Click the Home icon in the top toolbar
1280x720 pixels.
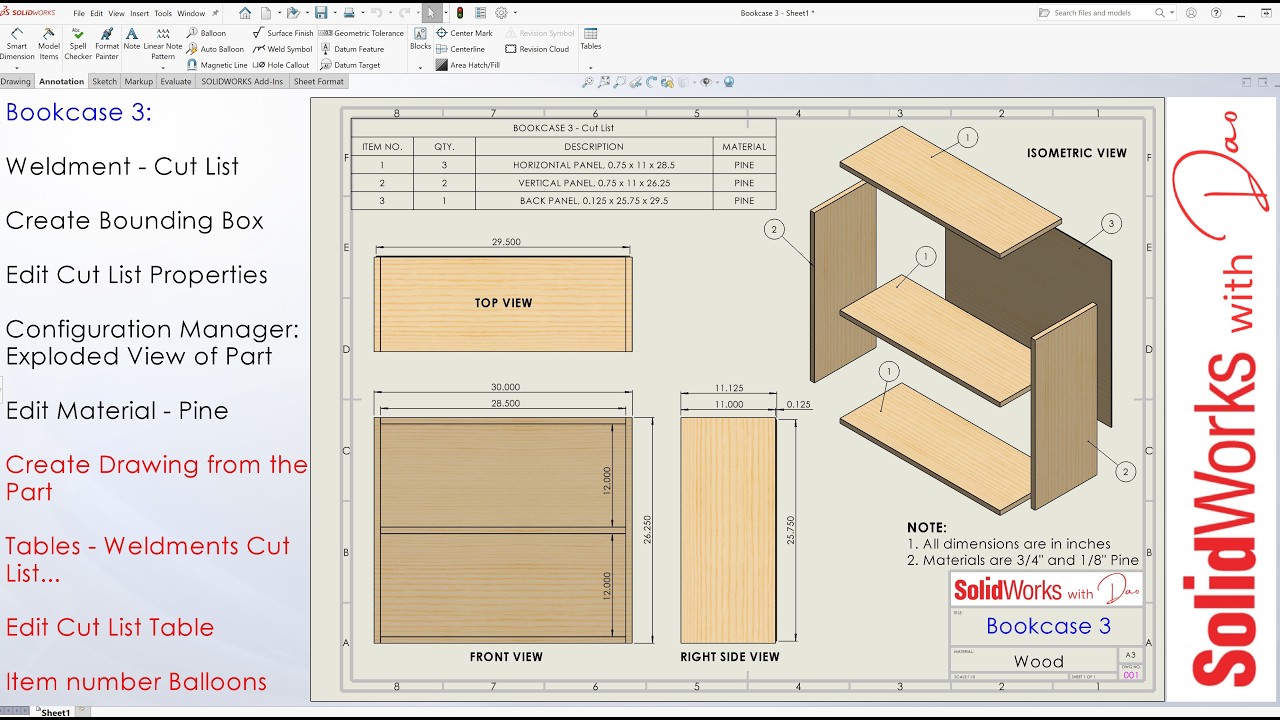pos(245,13)
